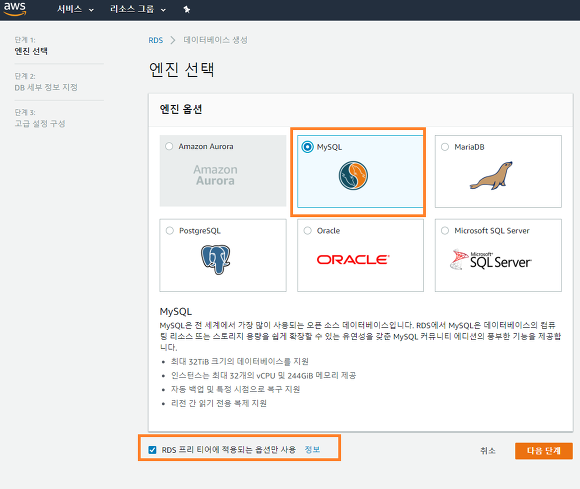This screenshot has width=580, height=489.
Task: Select the PostgreSQL radio button
Action: click(x=170, y=231)
